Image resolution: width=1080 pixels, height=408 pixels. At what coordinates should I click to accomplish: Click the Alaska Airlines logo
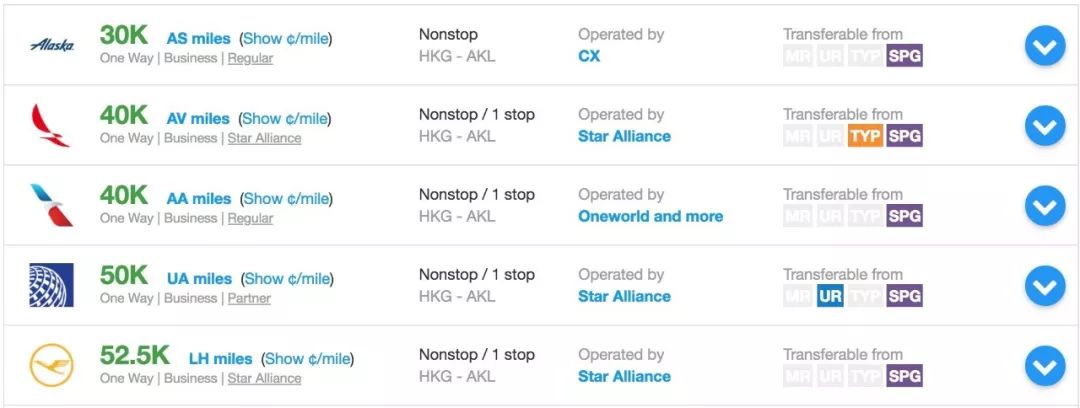pos(52,45)
